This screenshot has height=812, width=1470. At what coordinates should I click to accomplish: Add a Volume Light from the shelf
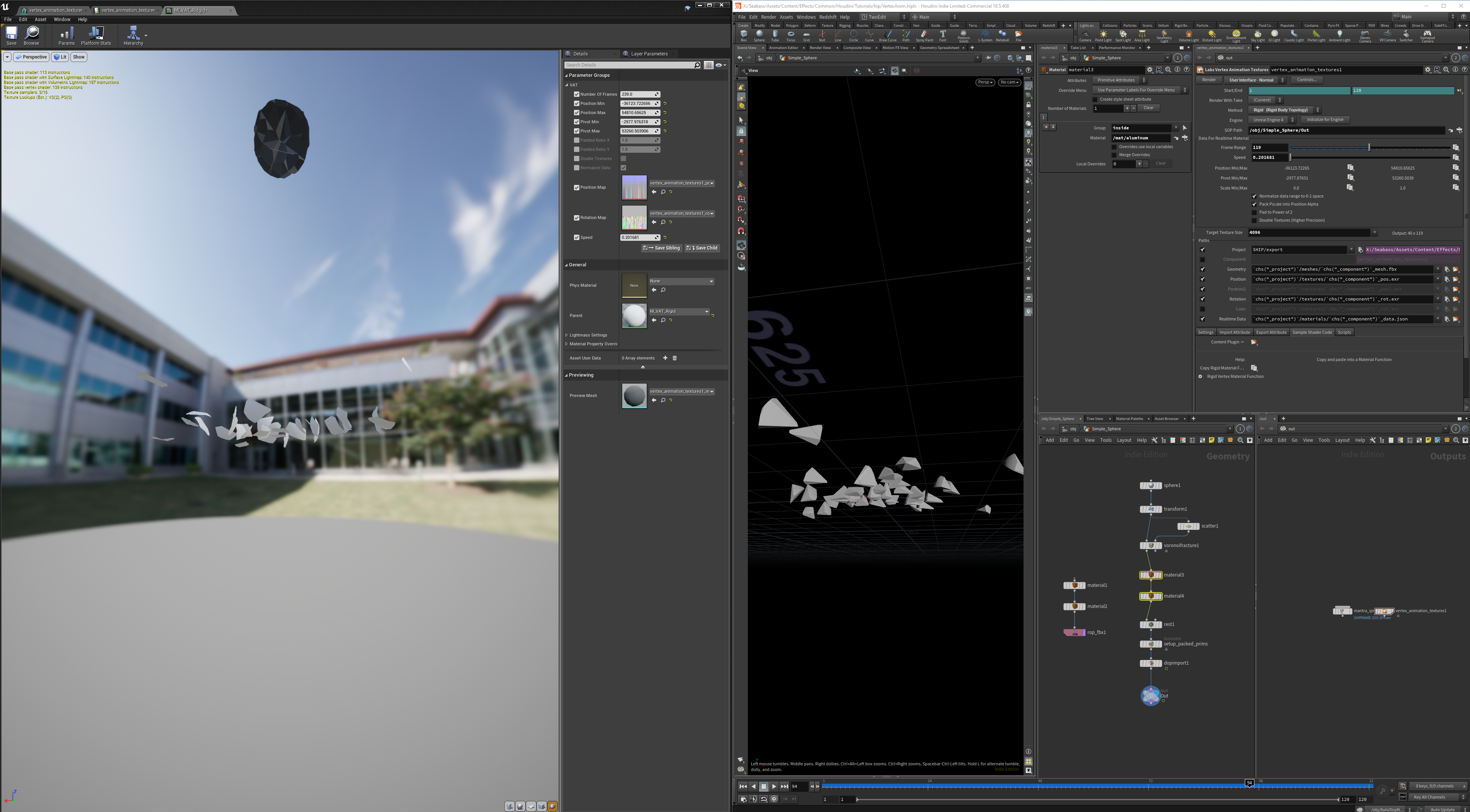coord(1189,36)
